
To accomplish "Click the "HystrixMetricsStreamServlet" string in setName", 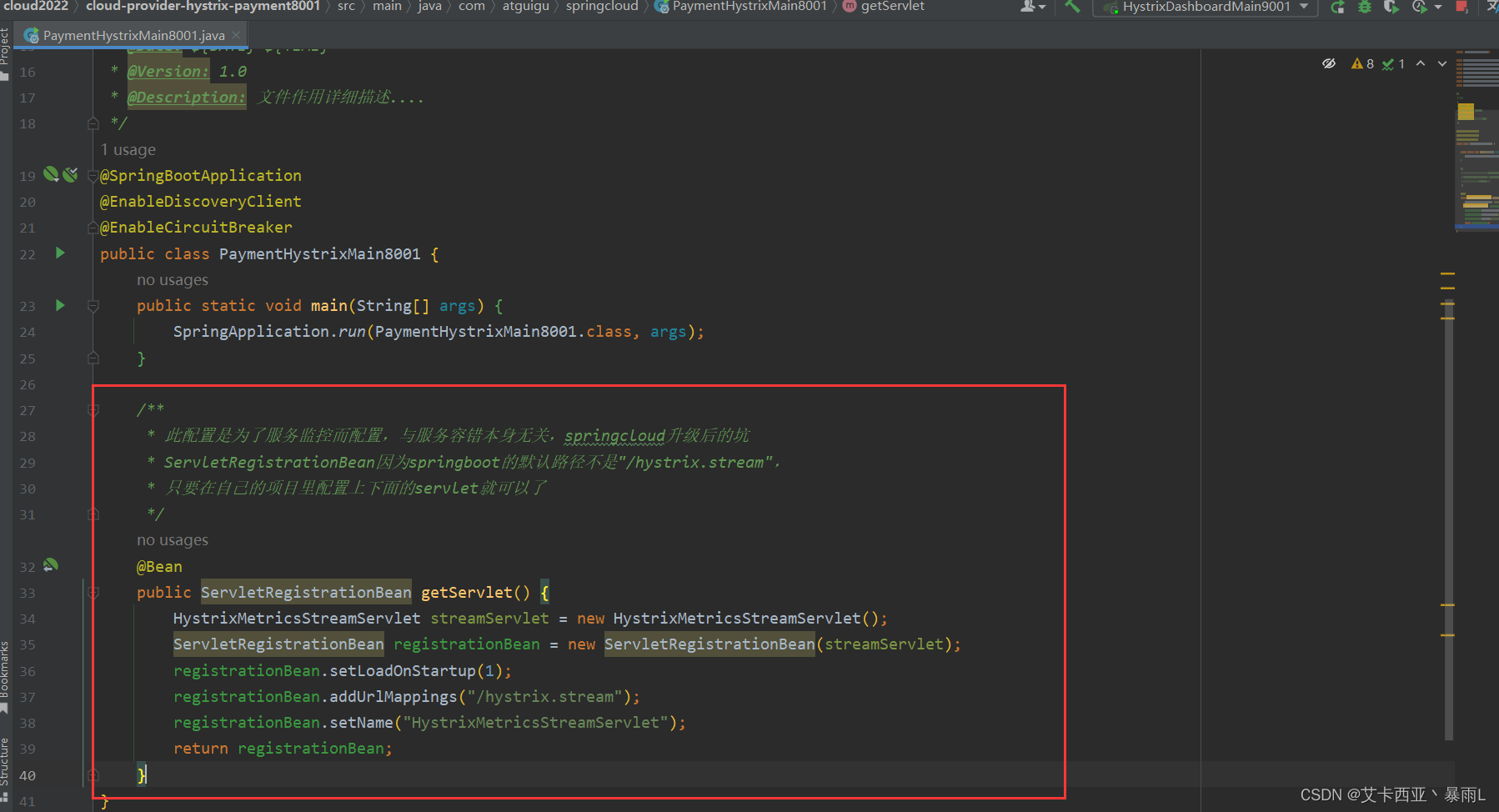I will [536, 723].
